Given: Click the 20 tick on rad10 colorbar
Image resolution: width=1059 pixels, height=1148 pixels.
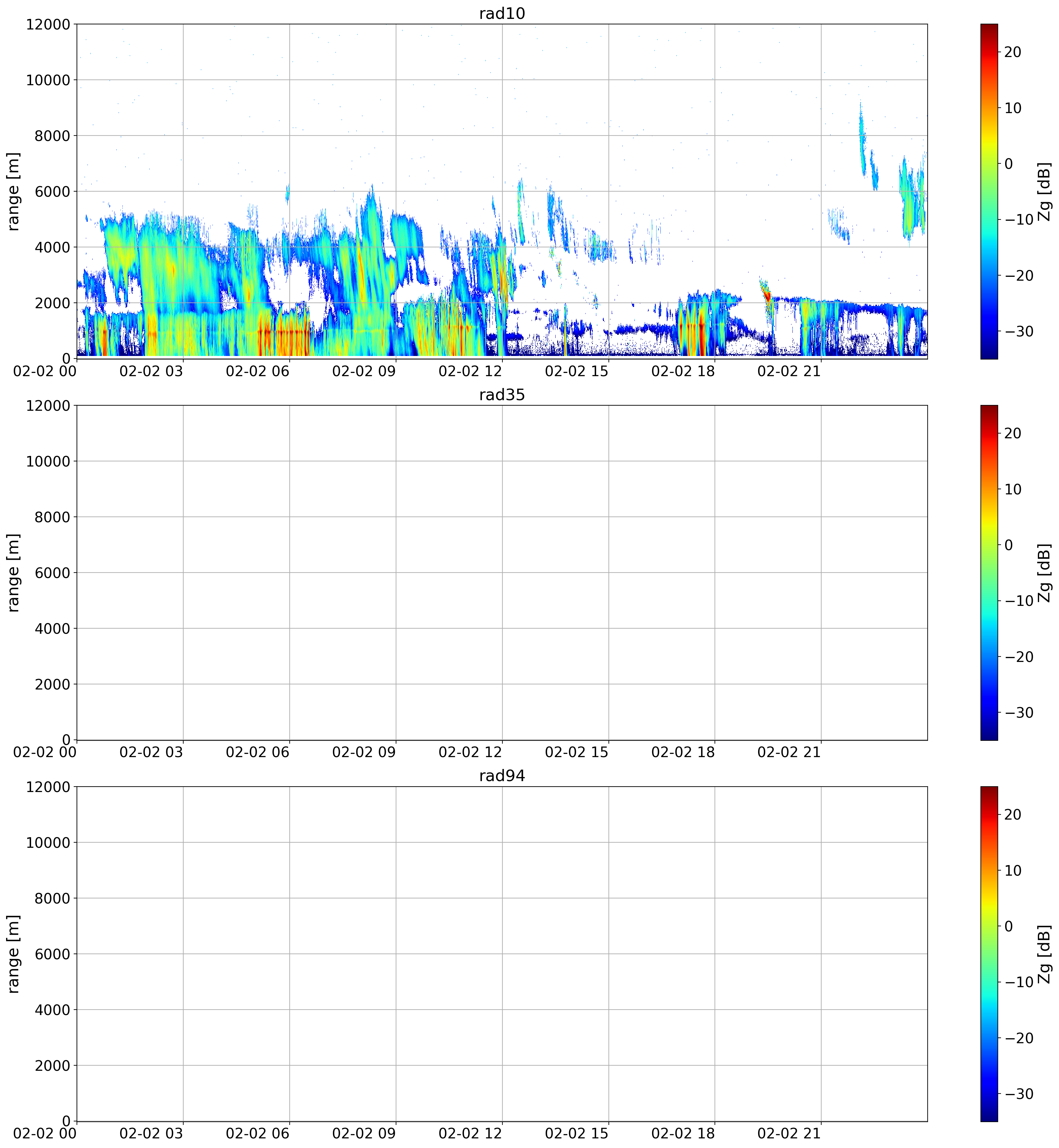Looking at the screenshot, I should [1013, 52].
